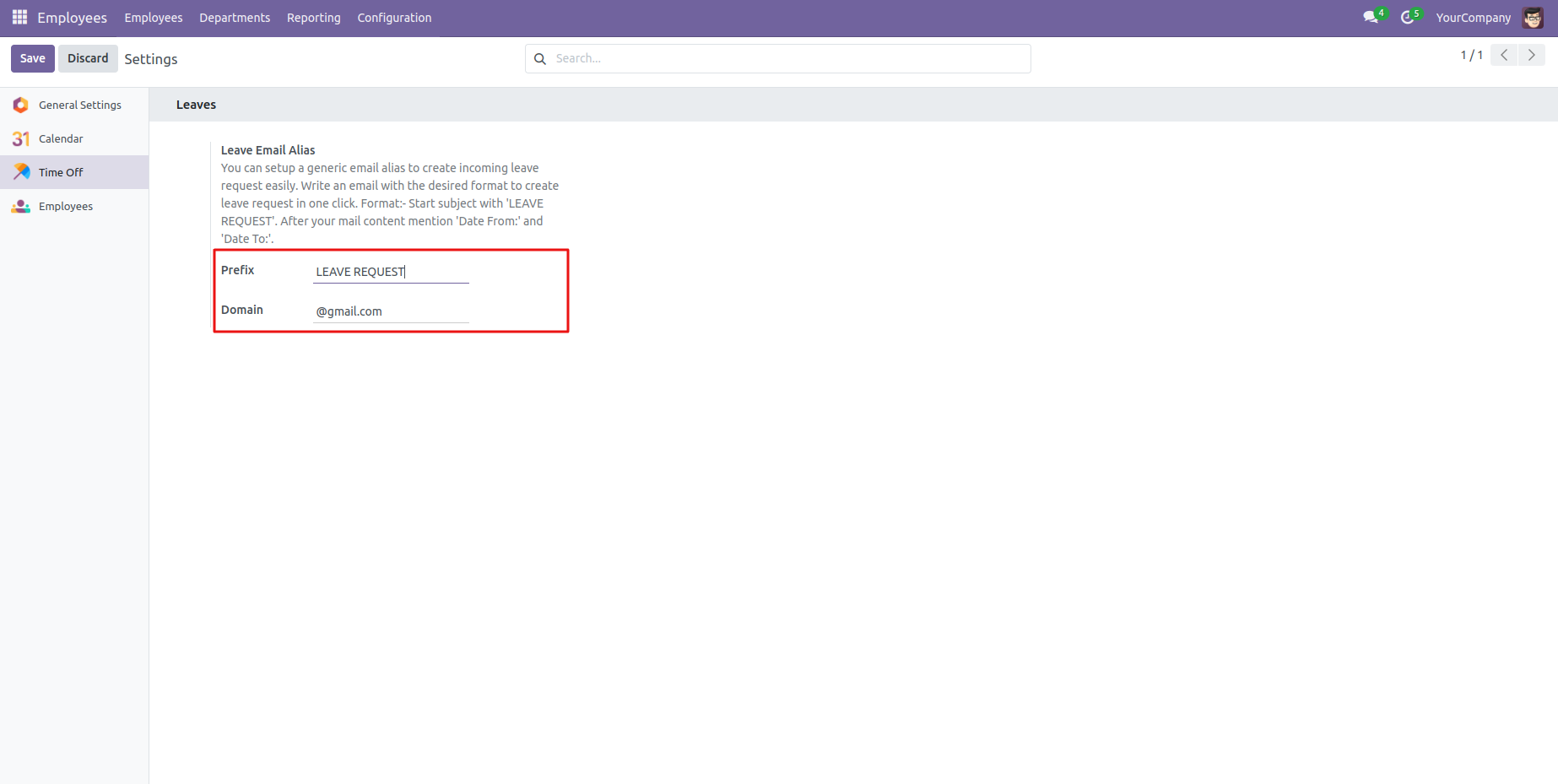This screenshot has height=784, width=1558.
Task: Save the settings changes
Action: click(x=33, y=58)
